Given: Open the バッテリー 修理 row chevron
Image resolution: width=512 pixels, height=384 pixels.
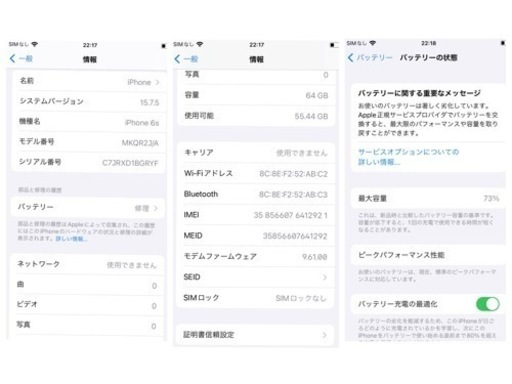Looking at the screenshot, I should point(156,208).
